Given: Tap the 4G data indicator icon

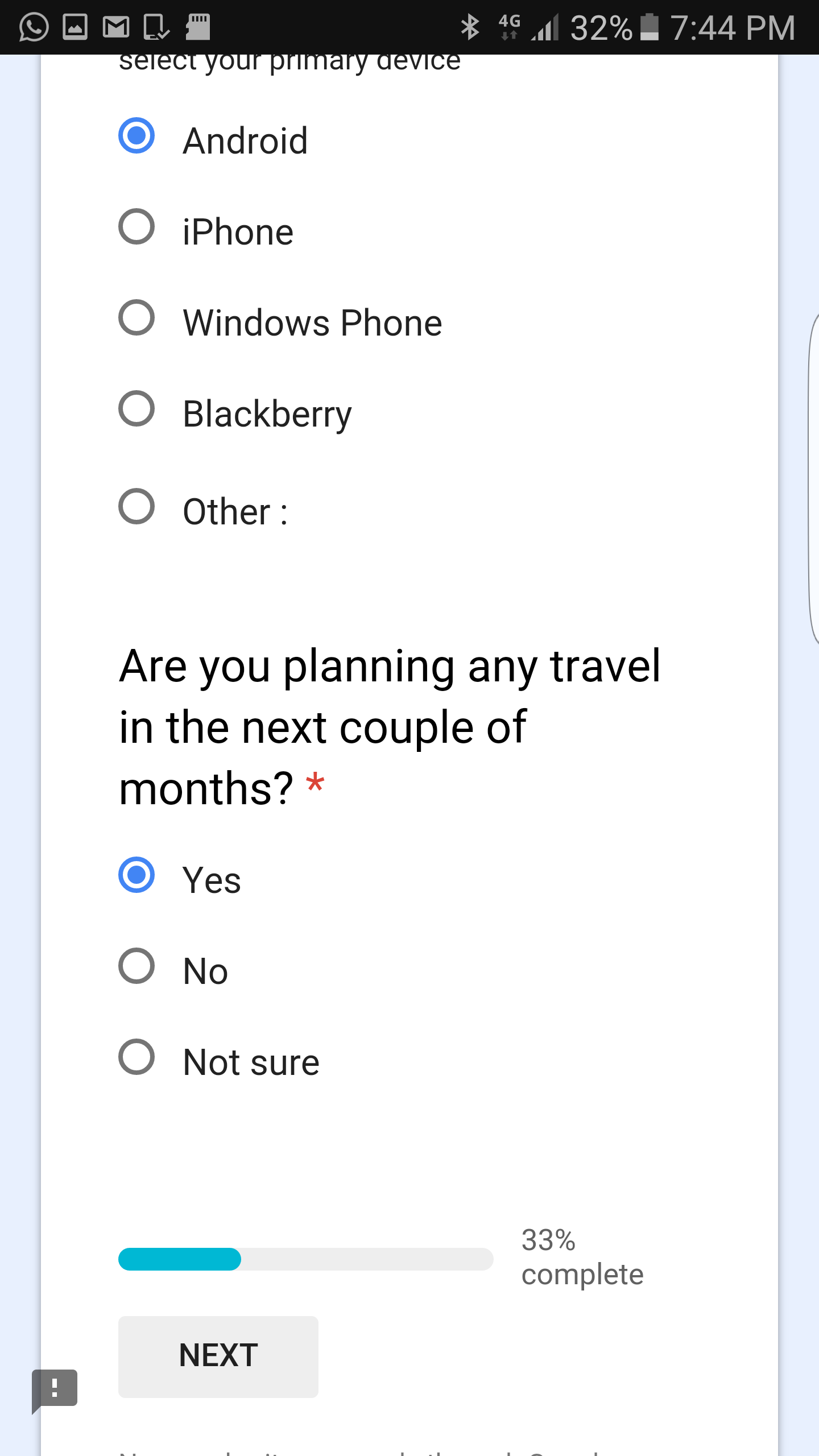Looking at the screenshot, I should tap(508, 27).
